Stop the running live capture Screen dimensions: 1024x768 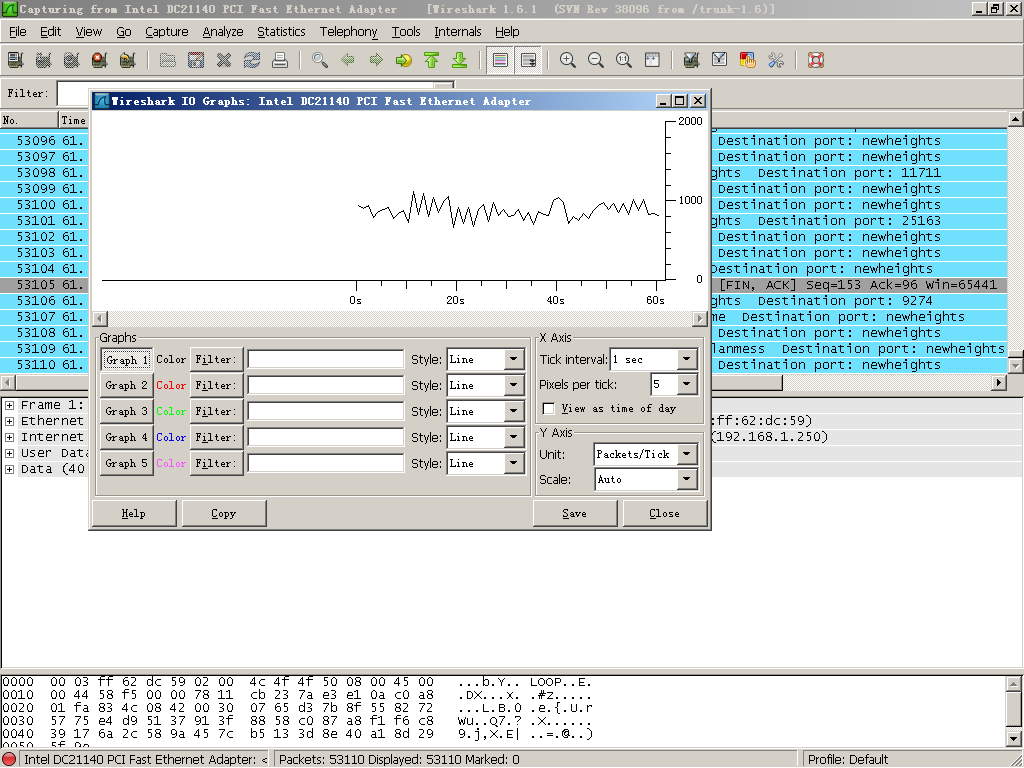point(99,61)
